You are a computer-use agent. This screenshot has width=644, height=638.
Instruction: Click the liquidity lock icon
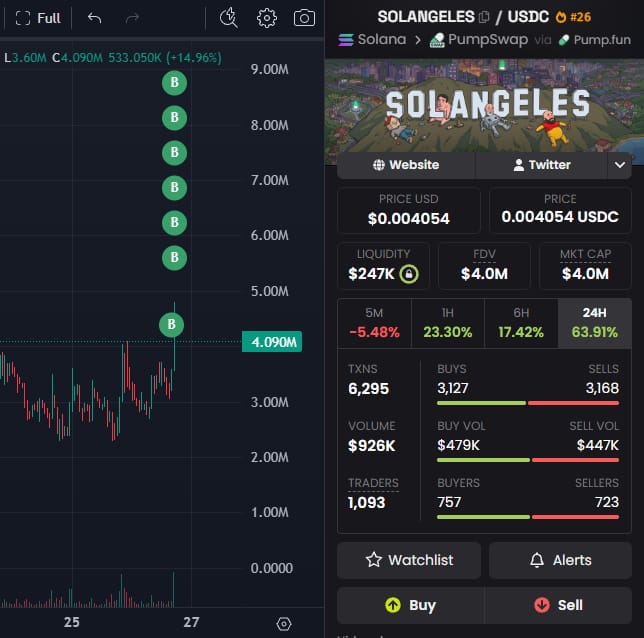point(409,274)
